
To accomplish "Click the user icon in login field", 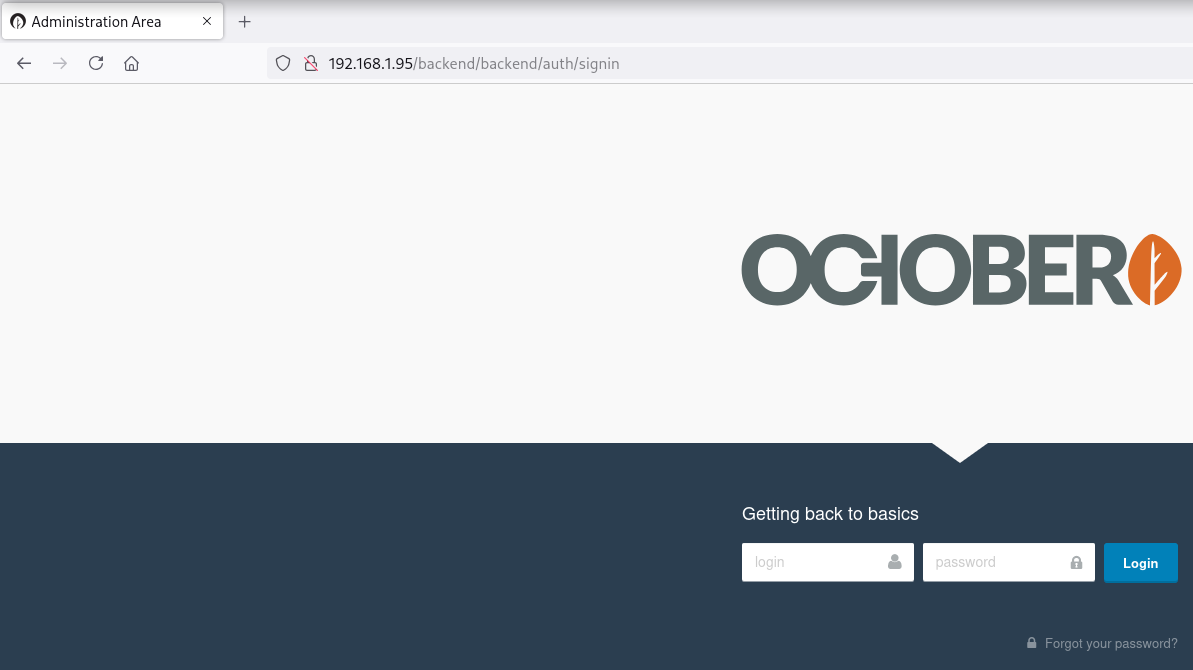I will click(895, 562).
